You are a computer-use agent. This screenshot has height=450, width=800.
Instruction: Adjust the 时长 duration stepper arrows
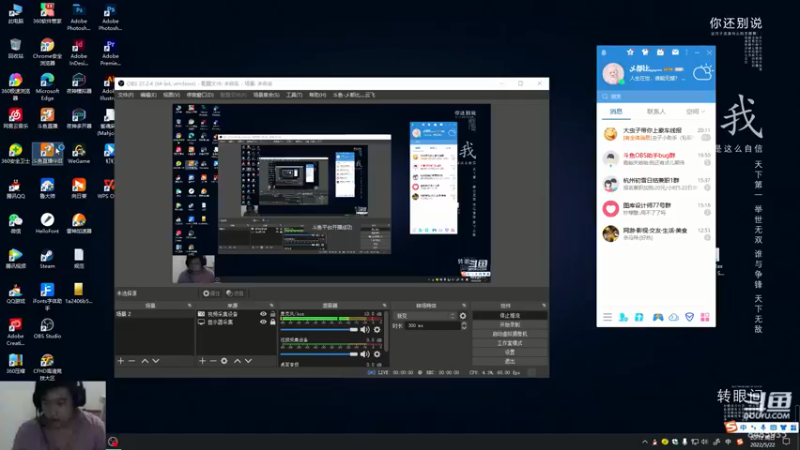pyautogui.click(x=464, y=326)
